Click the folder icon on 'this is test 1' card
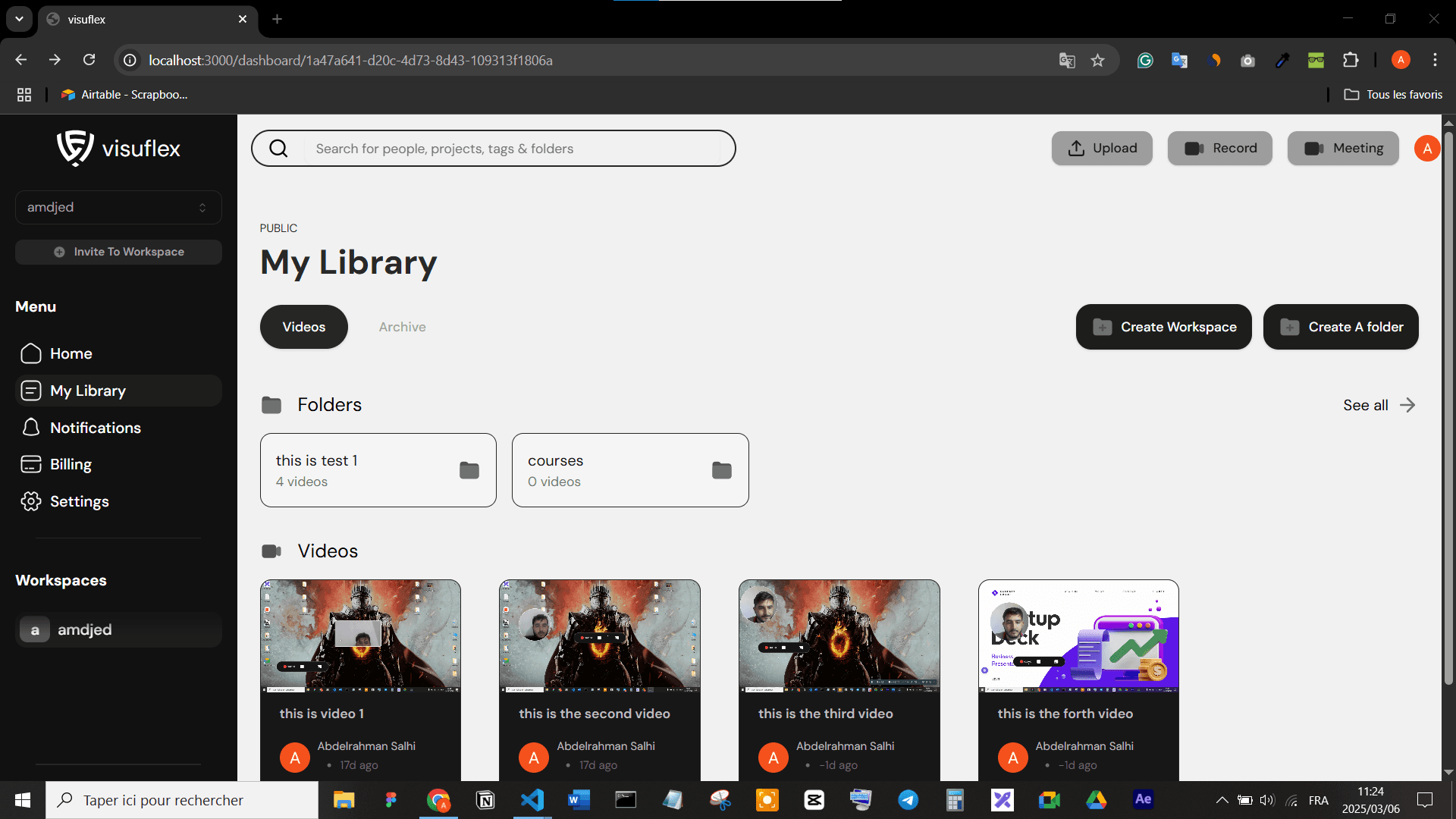This screenshot has width=1456, height=819. coord(469,470)
